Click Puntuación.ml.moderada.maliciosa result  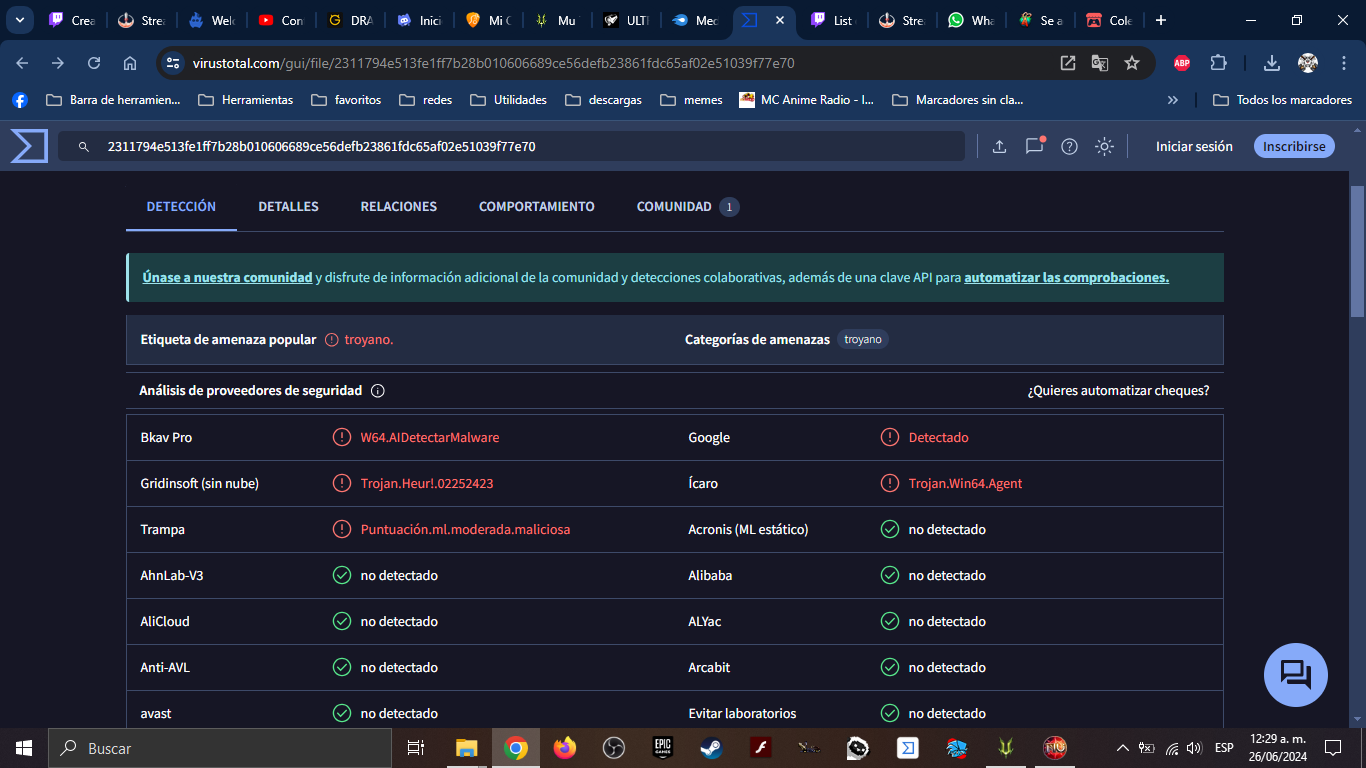coord(465,529)
